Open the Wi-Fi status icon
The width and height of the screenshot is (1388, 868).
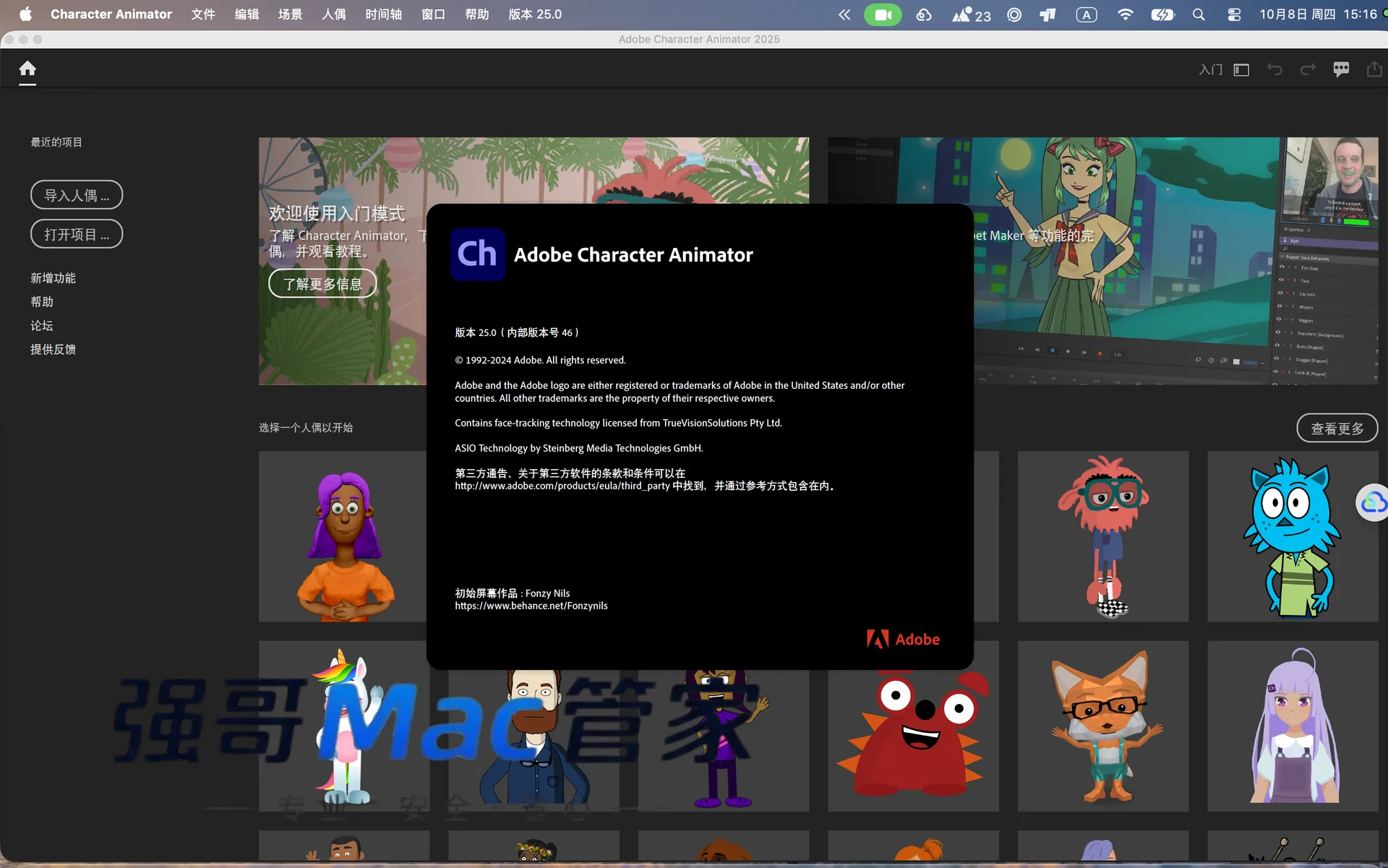coord(1125,14)
